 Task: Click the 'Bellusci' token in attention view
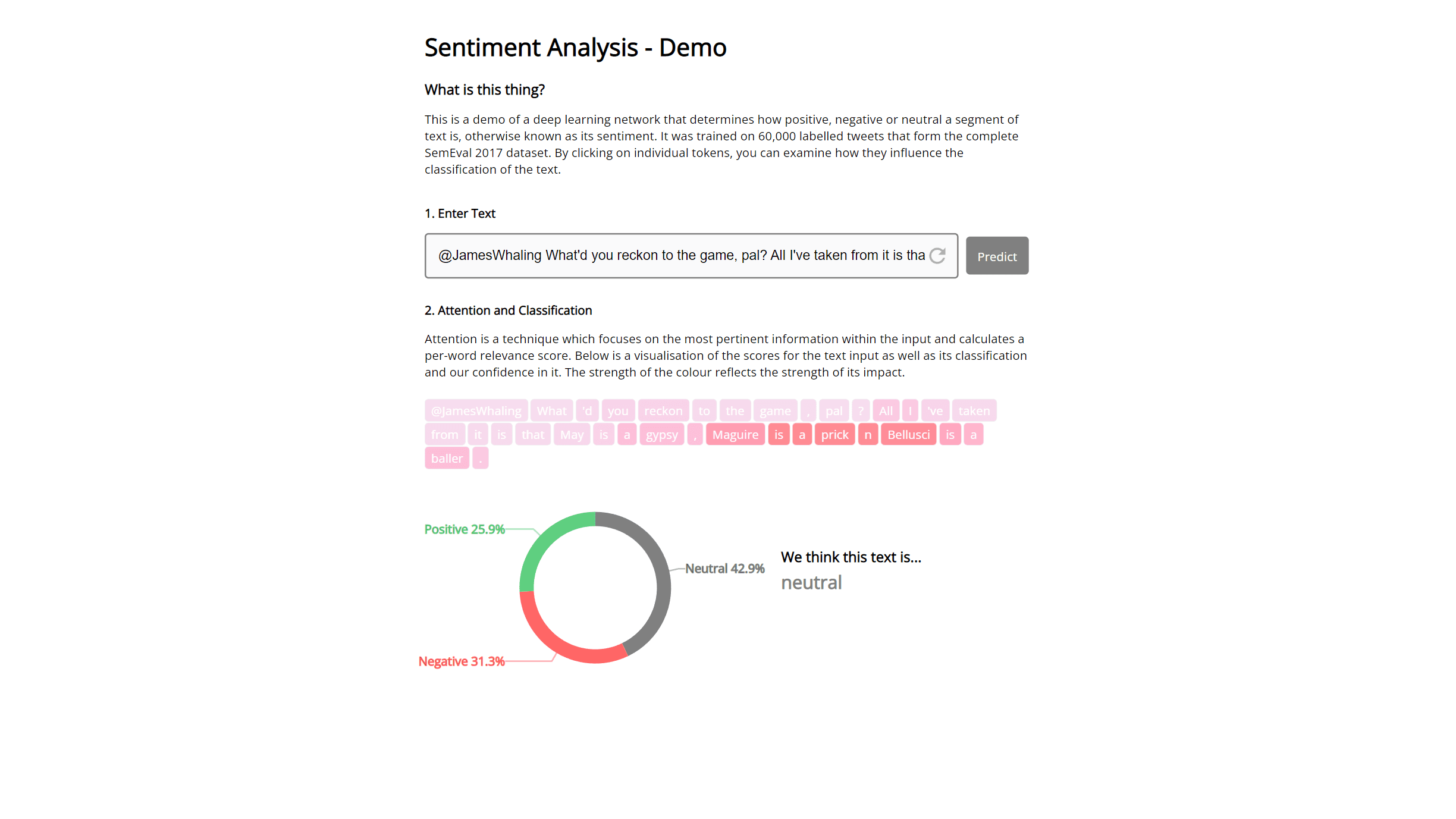[x=906, y=434]
